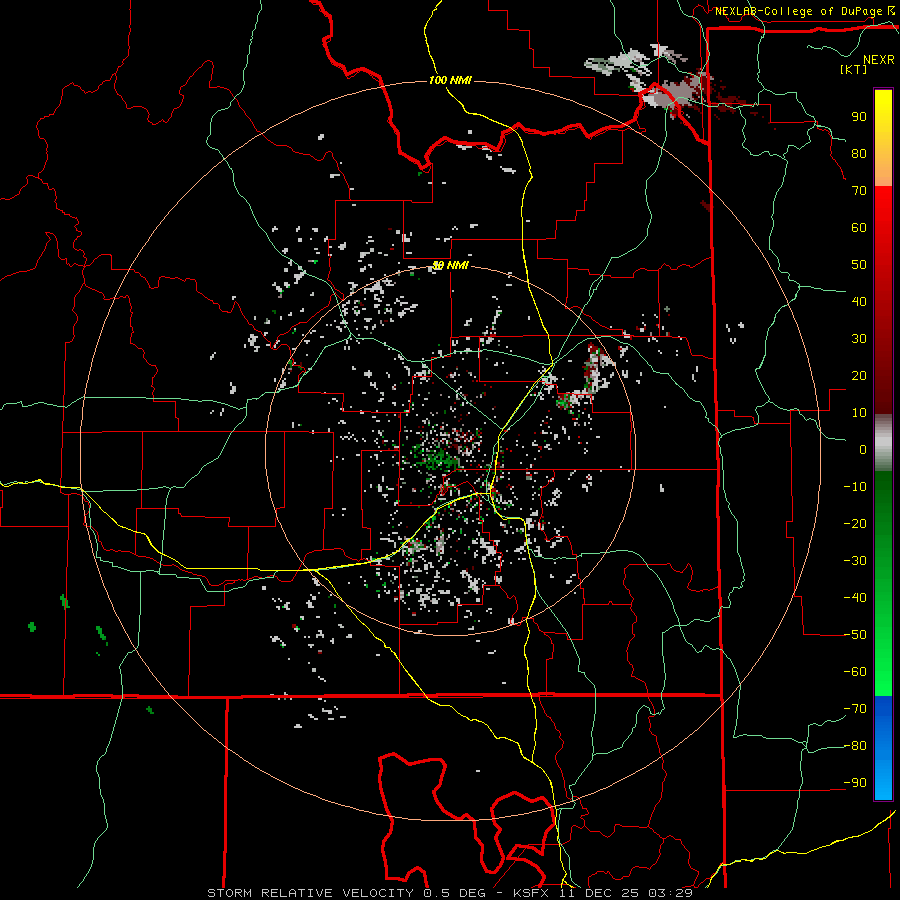Click the 90 knot scale label
900x900 pixels.
coord(859,117)
